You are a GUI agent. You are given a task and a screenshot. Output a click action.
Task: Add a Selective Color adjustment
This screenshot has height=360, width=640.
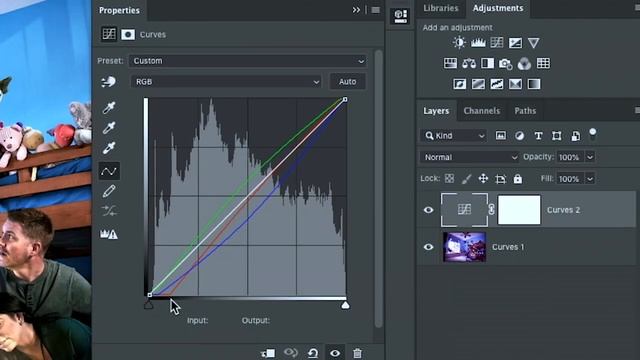(x=515, y=84)
